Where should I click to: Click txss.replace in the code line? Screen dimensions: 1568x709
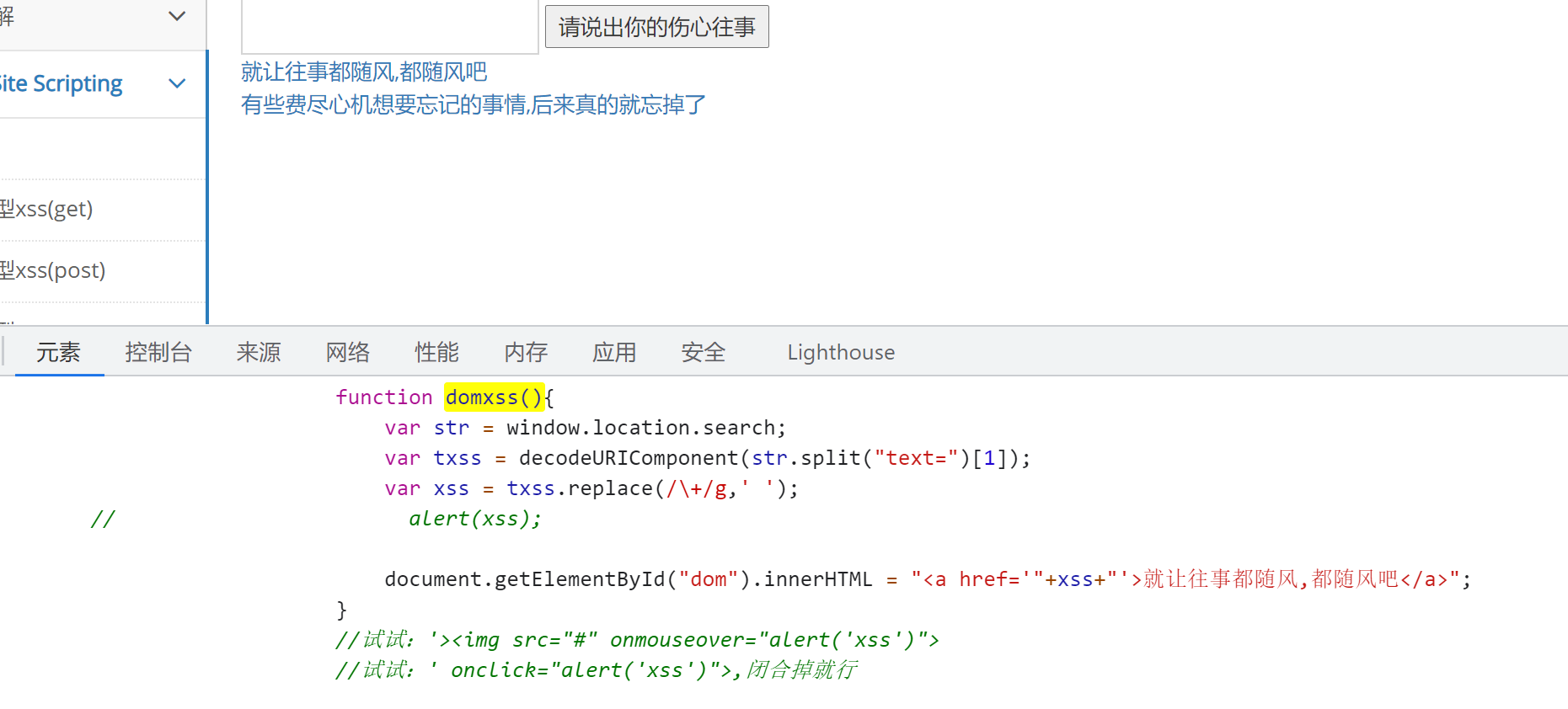[580, 488]
